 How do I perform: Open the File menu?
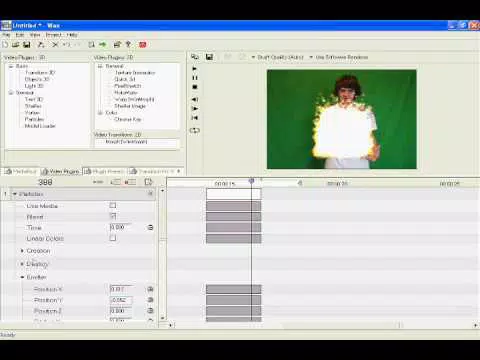(x=6, y=35)
